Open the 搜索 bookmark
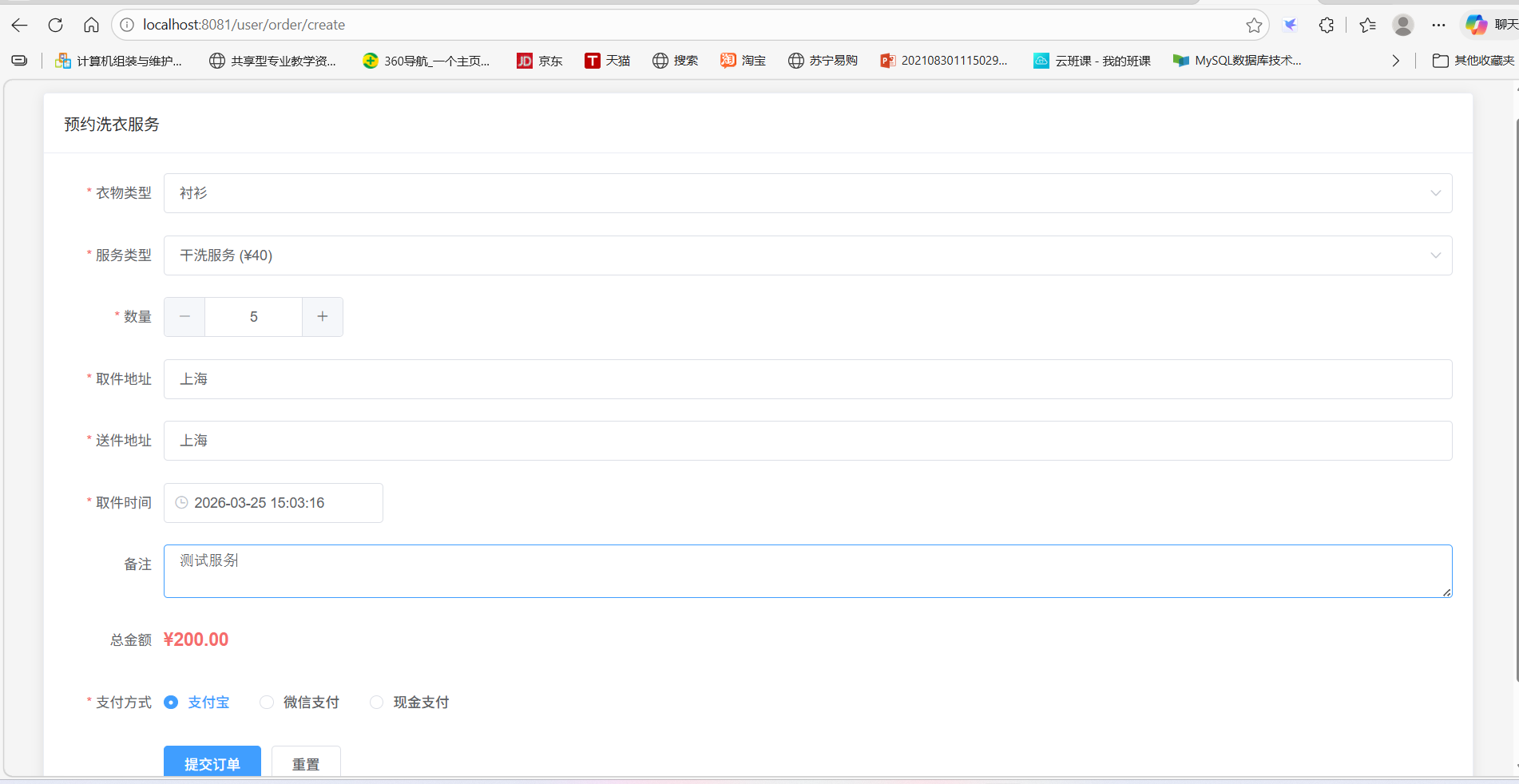Image resolution: width=1519 pixels, height=784 pixels. 675,61
